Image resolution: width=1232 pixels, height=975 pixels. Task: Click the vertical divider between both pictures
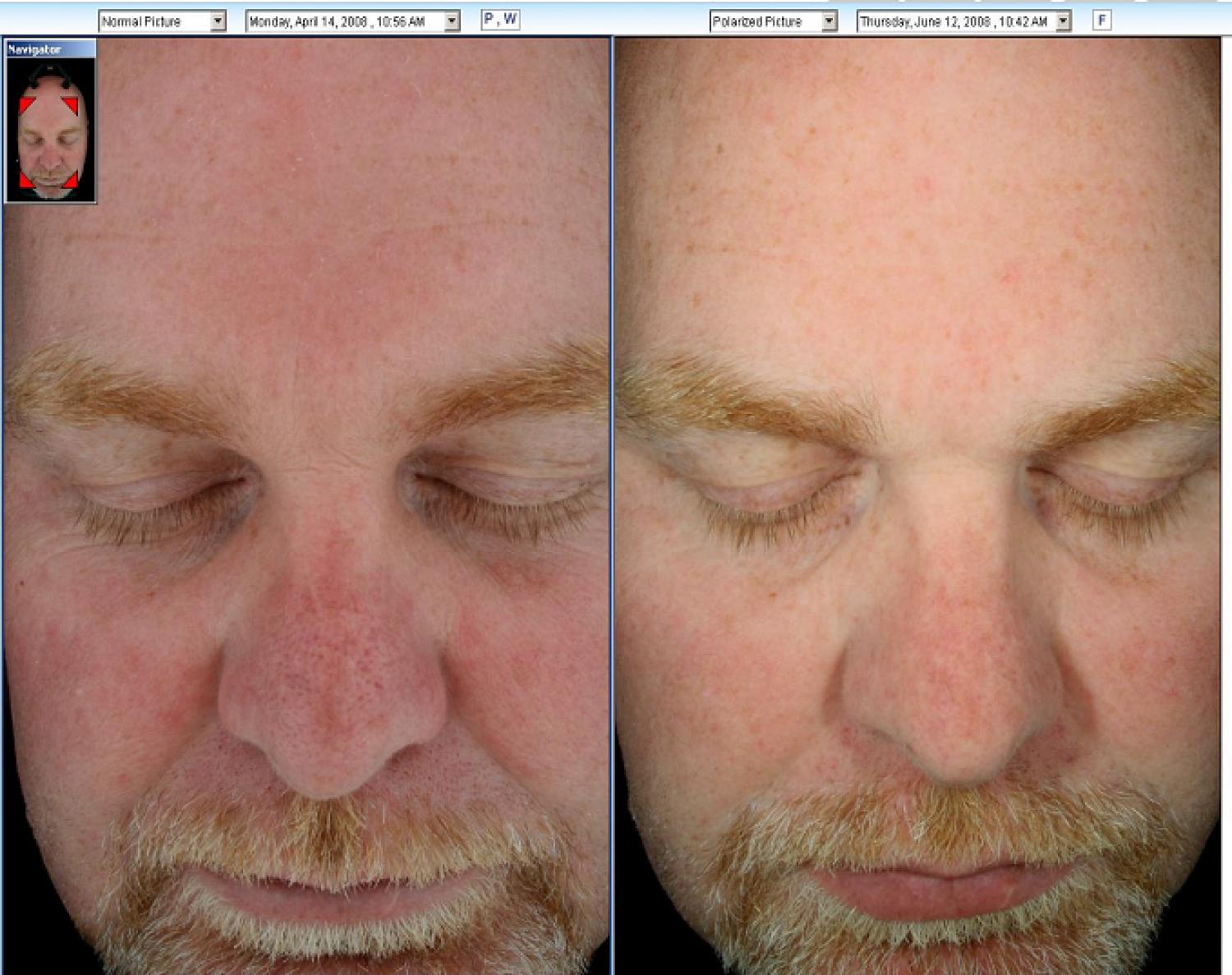612,493
